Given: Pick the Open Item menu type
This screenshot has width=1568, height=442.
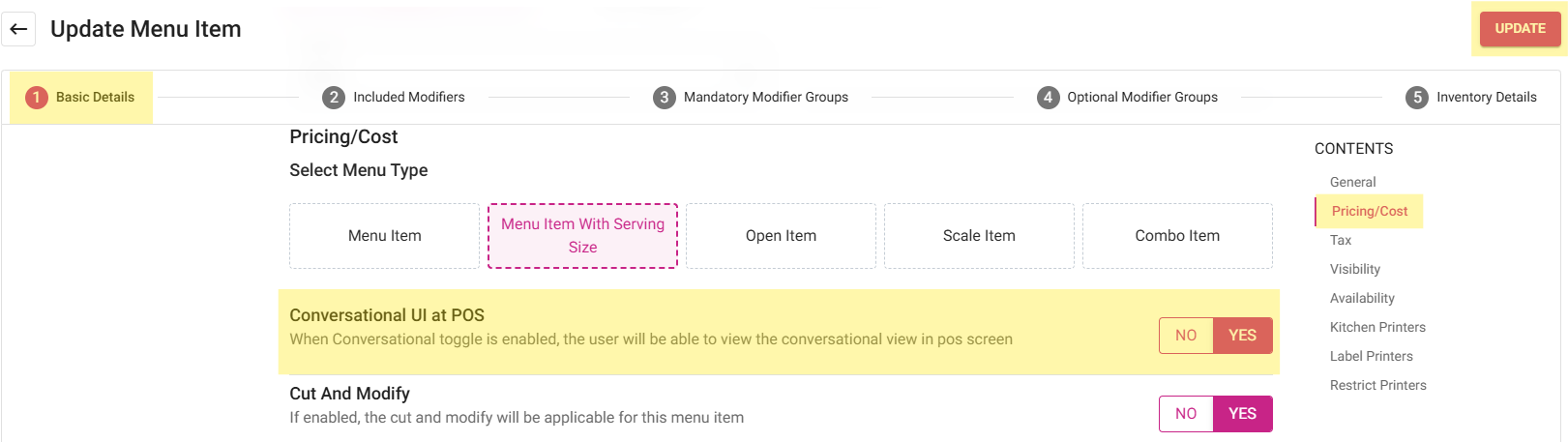Looking at the screenshot, I should pos(781,236).
